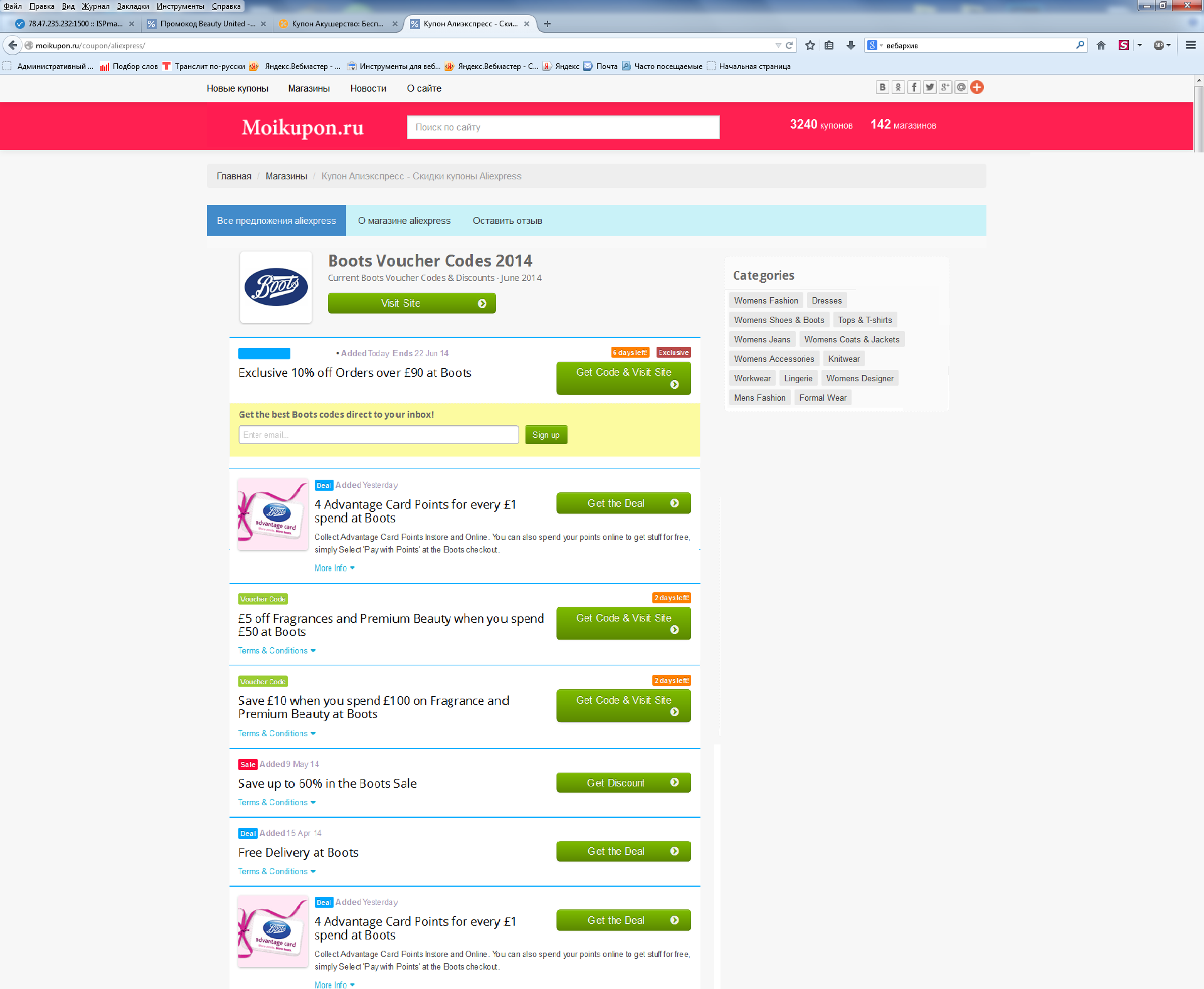Image resolution: width=1204 pixels, height=989 pixels.
Task: Click Get Code for Exclusive 10% off offer
Action: [x=623, y=378]
